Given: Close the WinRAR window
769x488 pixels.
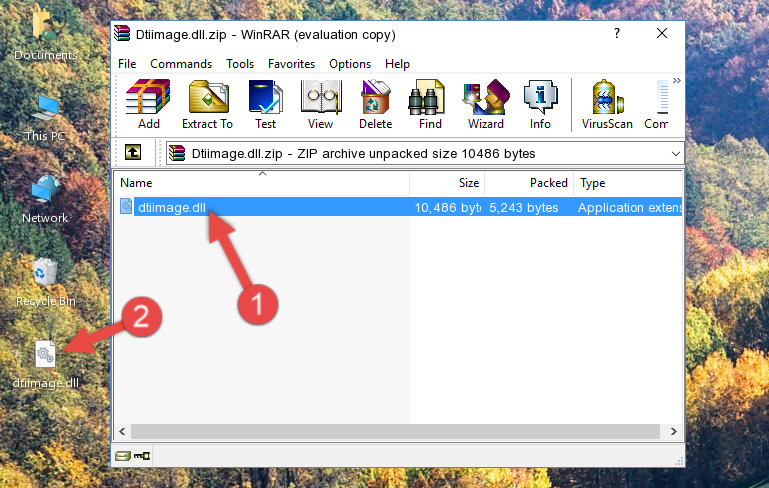Looking at the screenshot, I should (x=662, y=33).
